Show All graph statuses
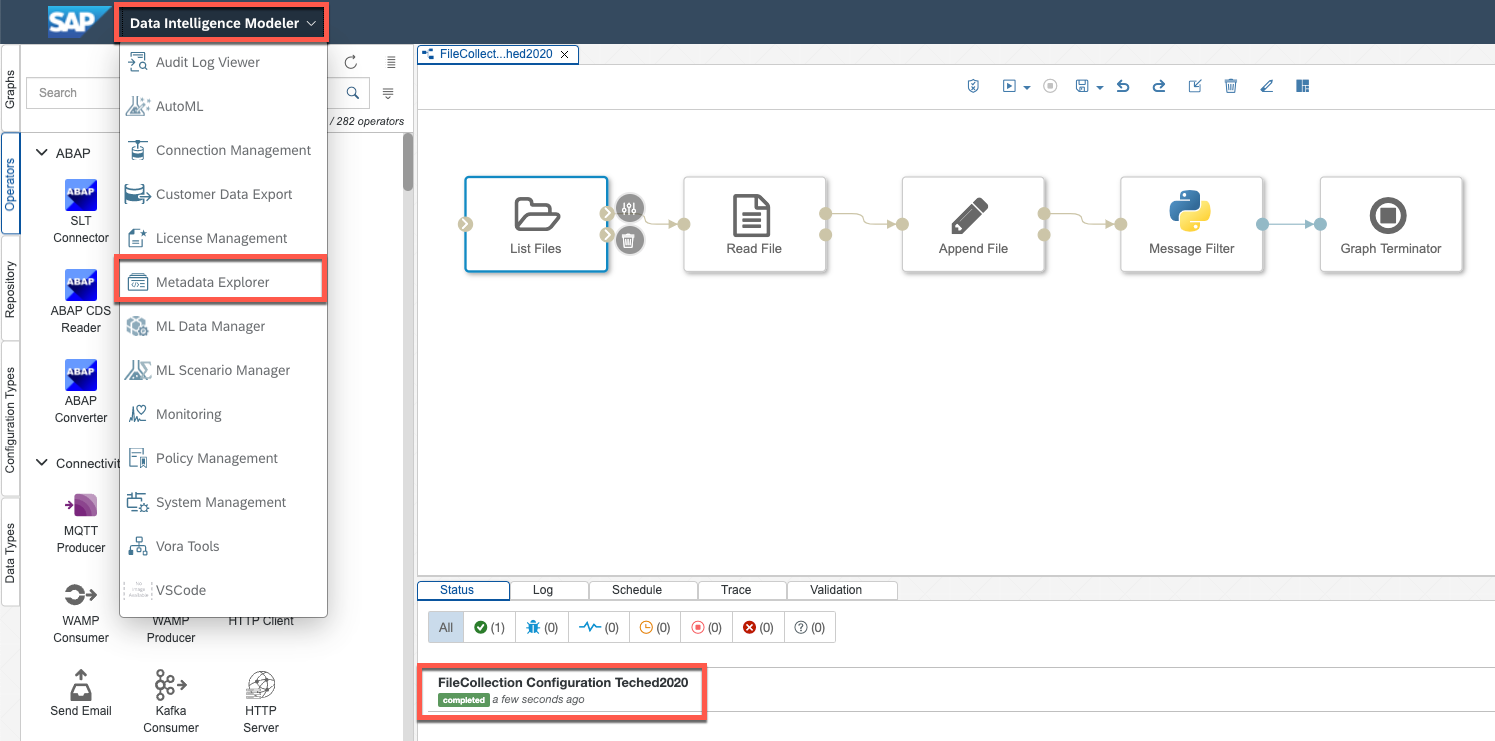The width and height of the screenshot is (1495, 741). 445,628
